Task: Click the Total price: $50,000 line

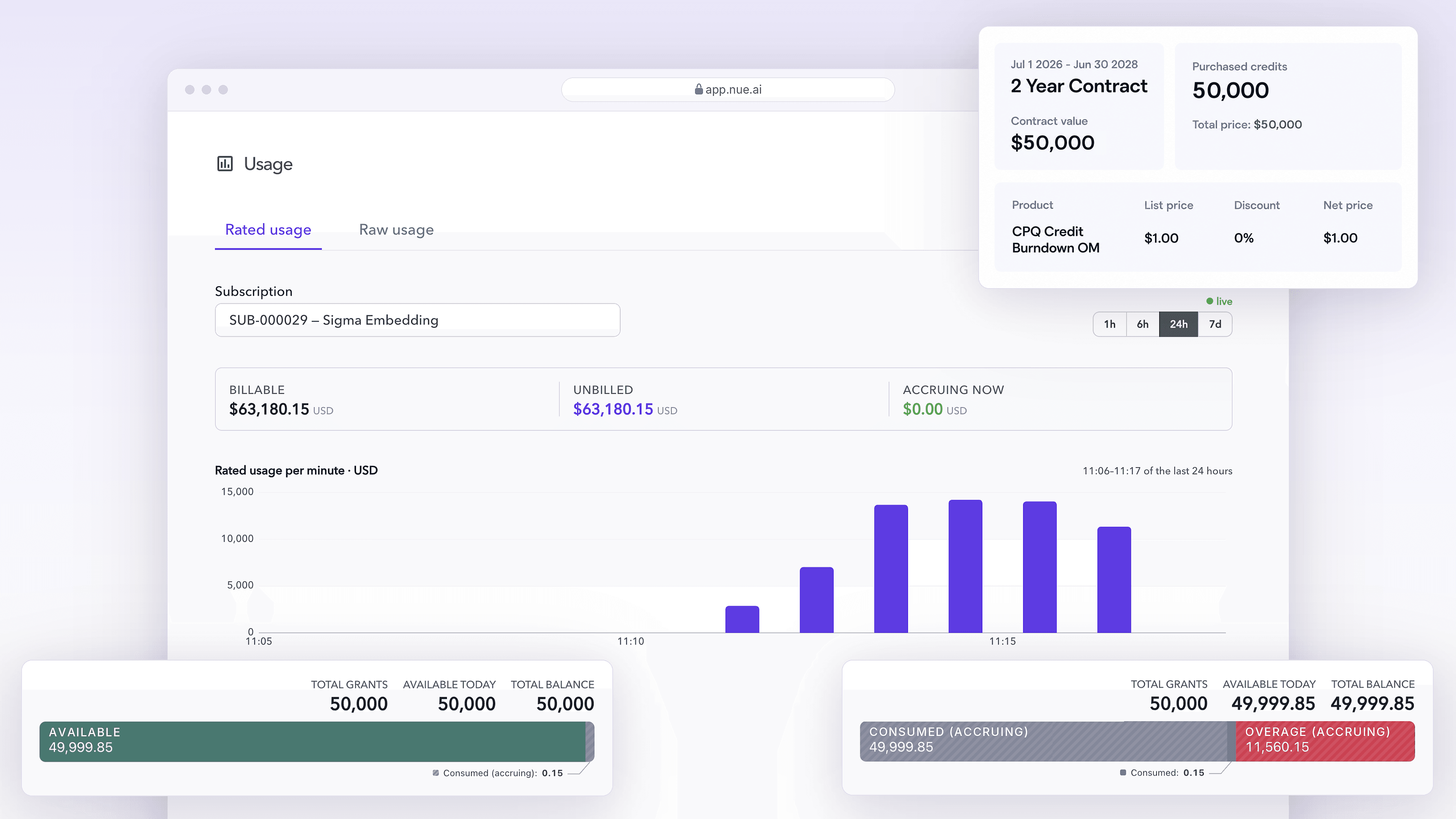Action: coord(1247,124)
